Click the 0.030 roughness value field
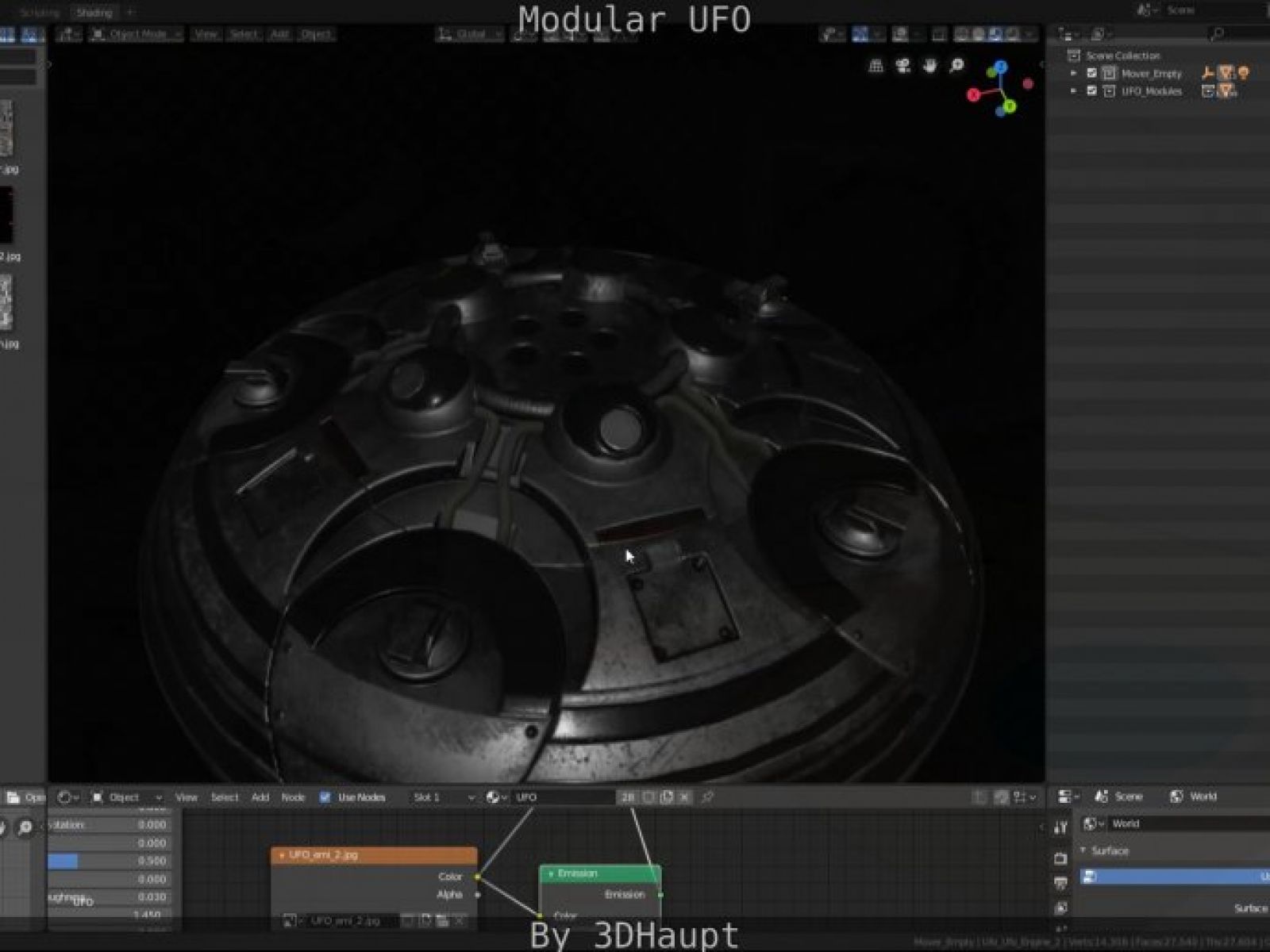 click(x=110, y=897)
